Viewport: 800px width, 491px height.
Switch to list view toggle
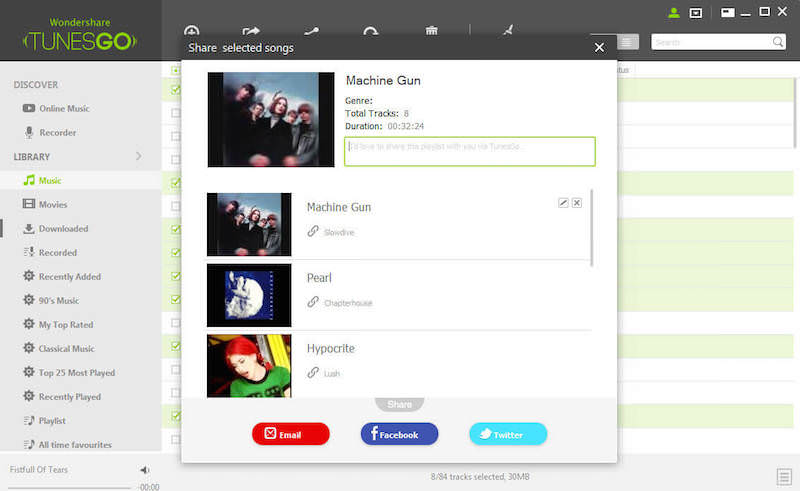pos(628,42)
